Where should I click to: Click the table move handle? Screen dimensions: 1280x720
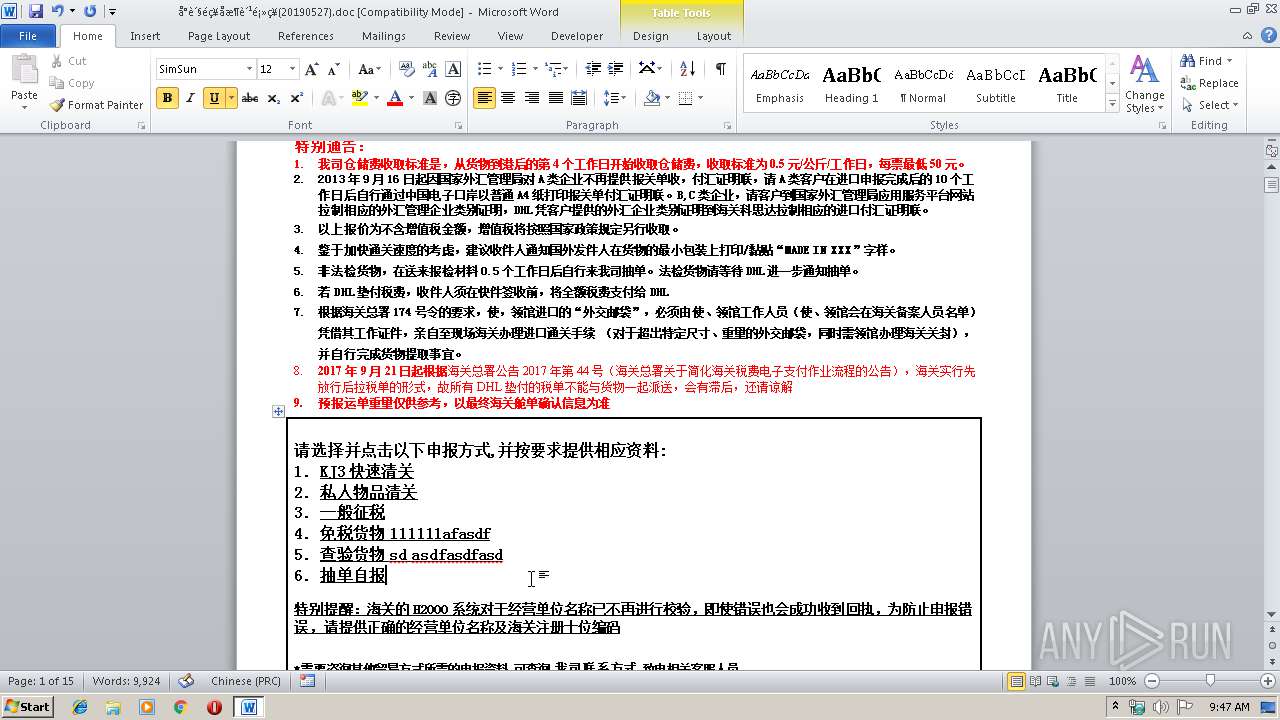click(x=278, y=411)
